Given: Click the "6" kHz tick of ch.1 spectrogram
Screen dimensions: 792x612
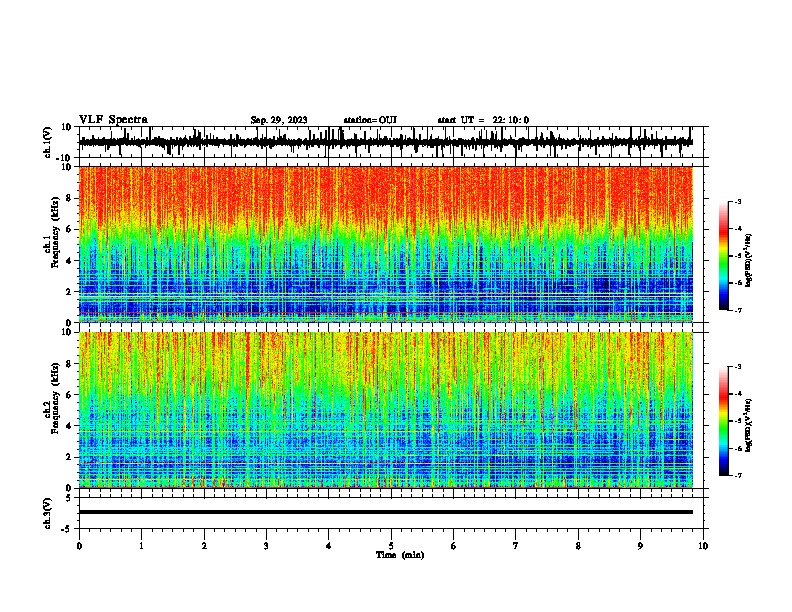Looking at the screenshot, I should pos(69,229).
